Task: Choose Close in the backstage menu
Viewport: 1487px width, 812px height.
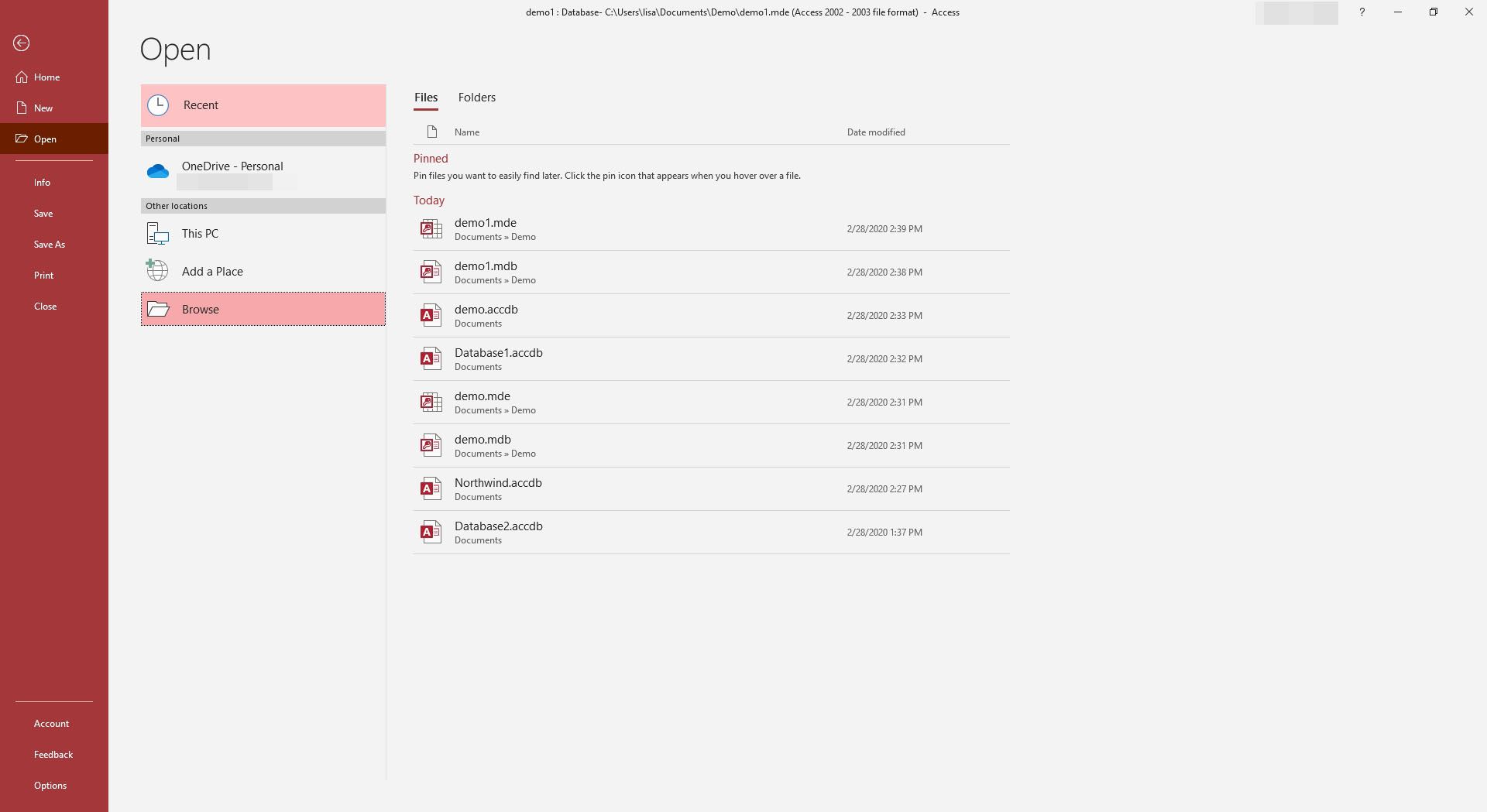Action: tap(54, 307)
